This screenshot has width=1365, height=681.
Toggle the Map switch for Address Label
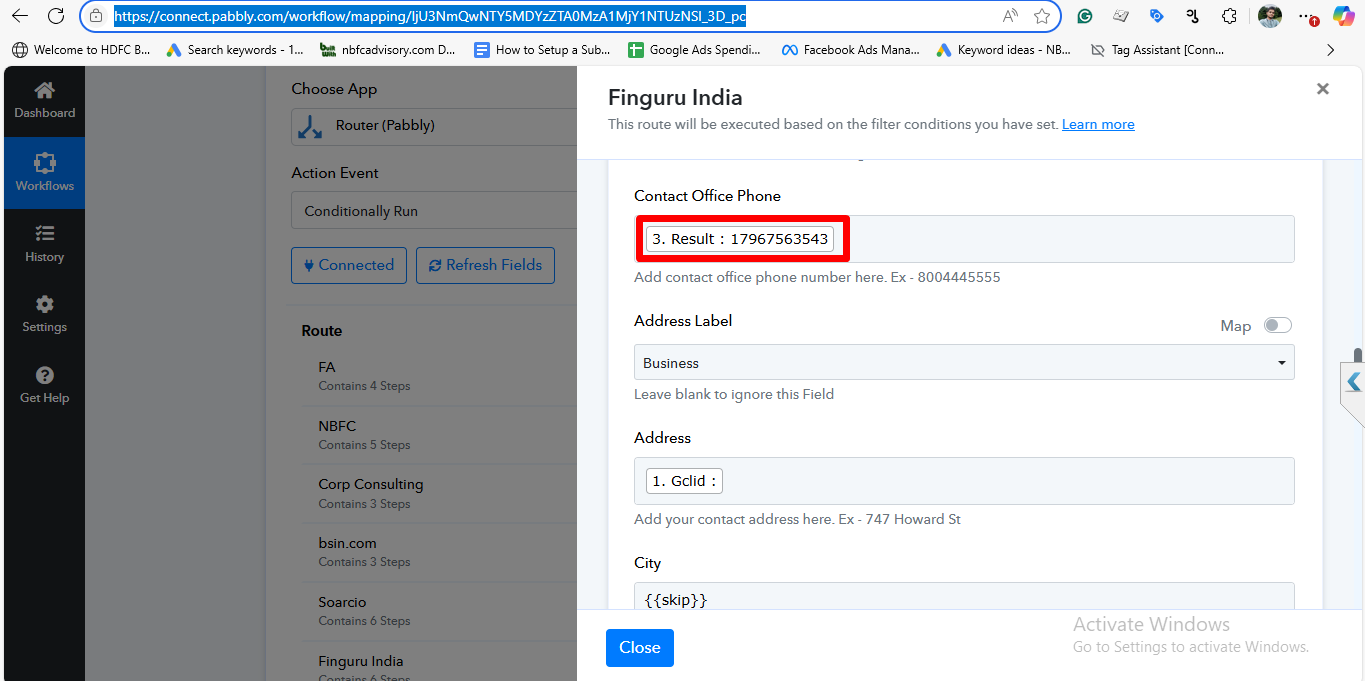[x=1278, y=325]
